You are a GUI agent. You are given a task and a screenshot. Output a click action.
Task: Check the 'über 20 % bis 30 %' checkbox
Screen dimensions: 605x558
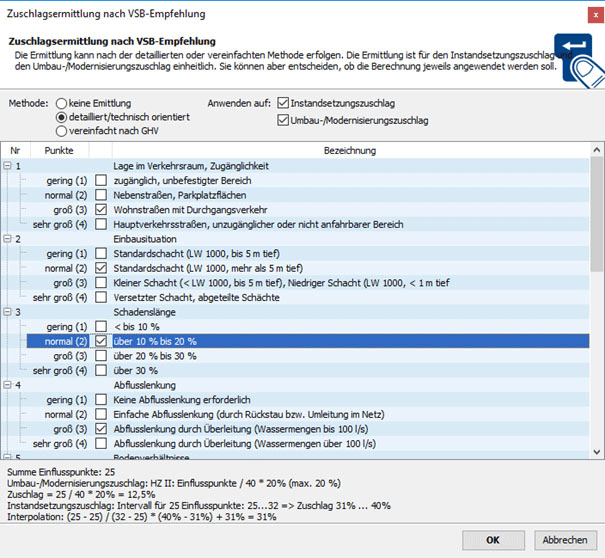[101, 356]
